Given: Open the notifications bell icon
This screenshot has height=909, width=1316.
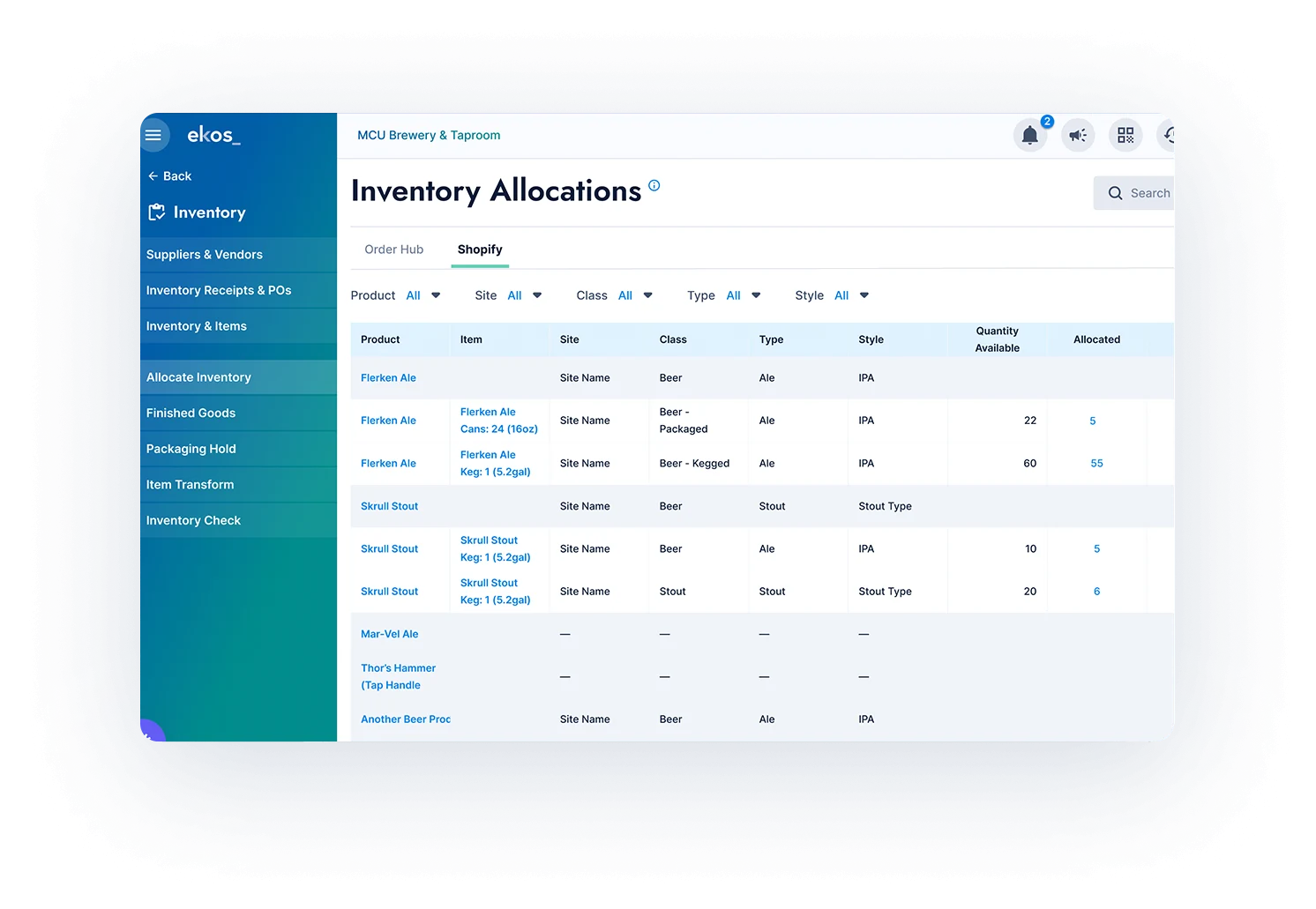Looking at the screenshot, I should 1029,136.
